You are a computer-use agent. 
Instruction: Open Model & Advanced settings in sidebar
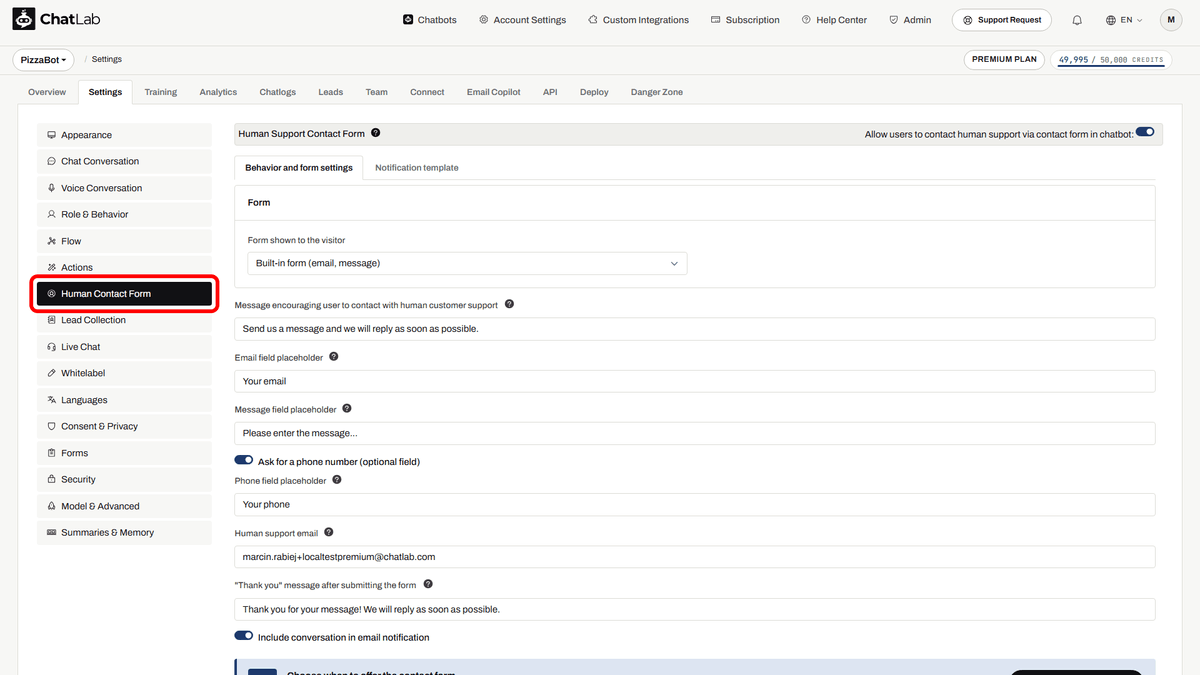(124, 506)
